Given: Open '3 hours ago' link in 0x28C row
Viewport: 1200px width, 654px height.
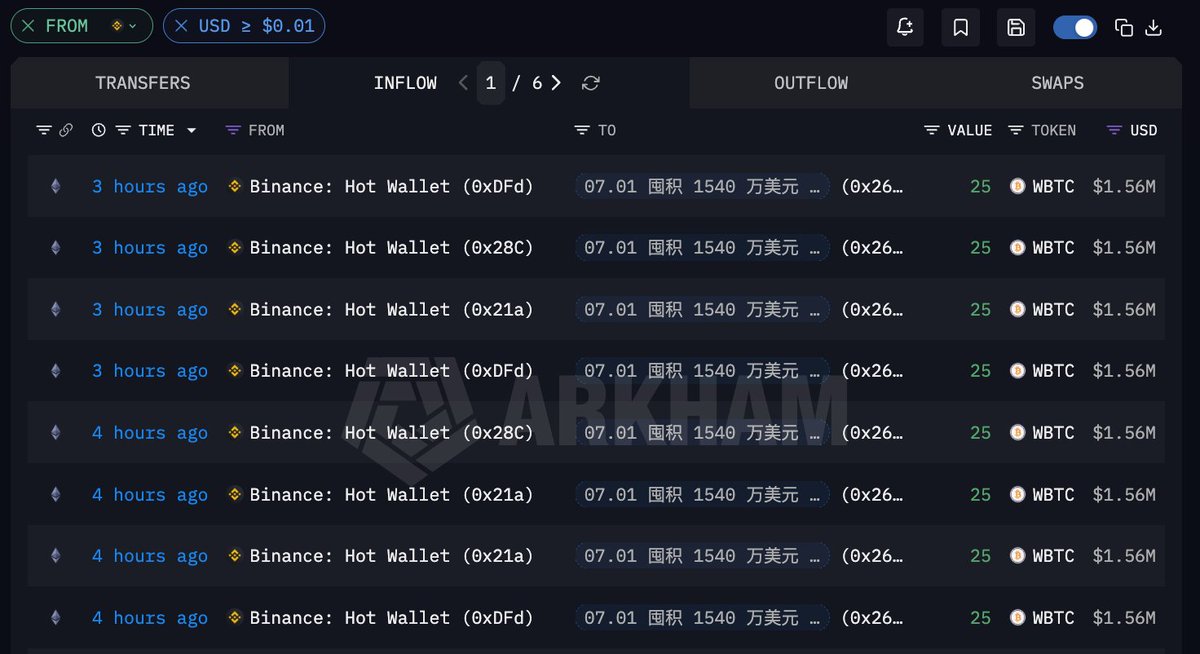Looking at the screenshot, I should (150, 248).
